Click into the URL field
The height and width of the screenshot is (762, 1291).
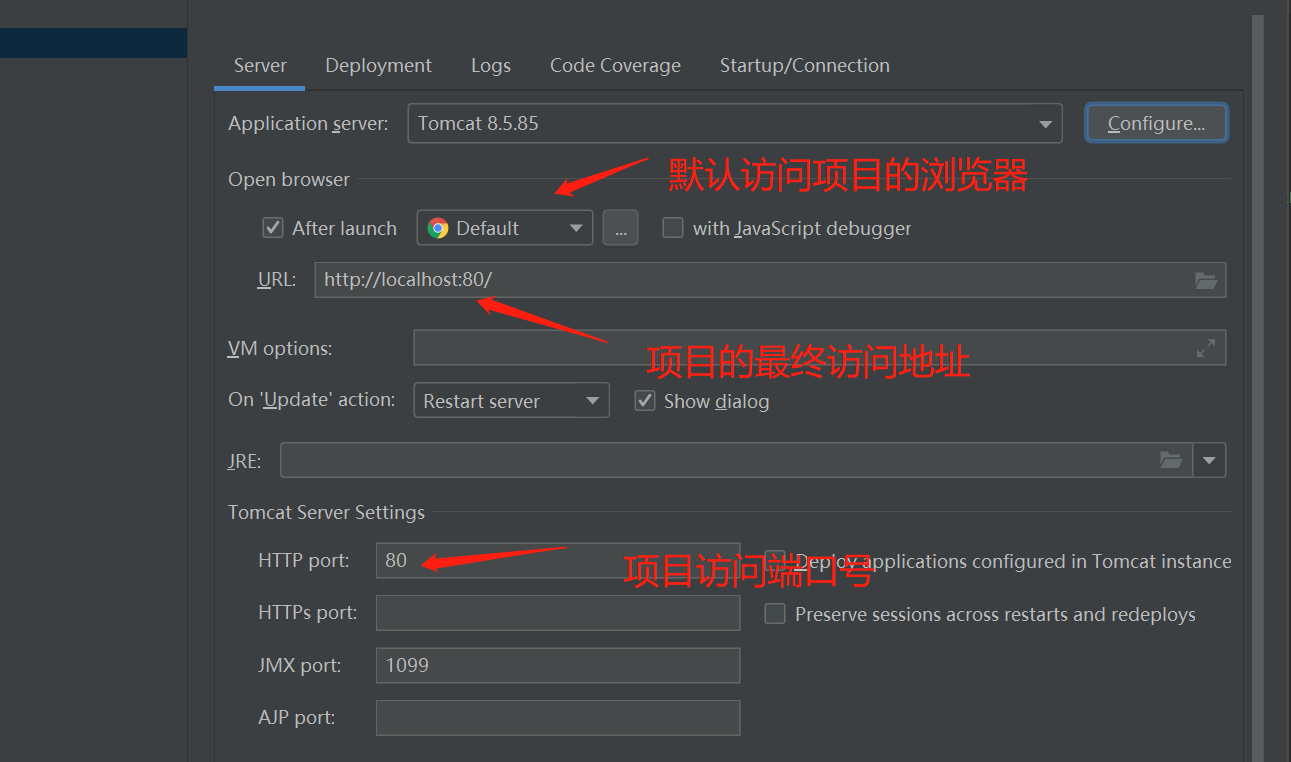pos(770,280)
